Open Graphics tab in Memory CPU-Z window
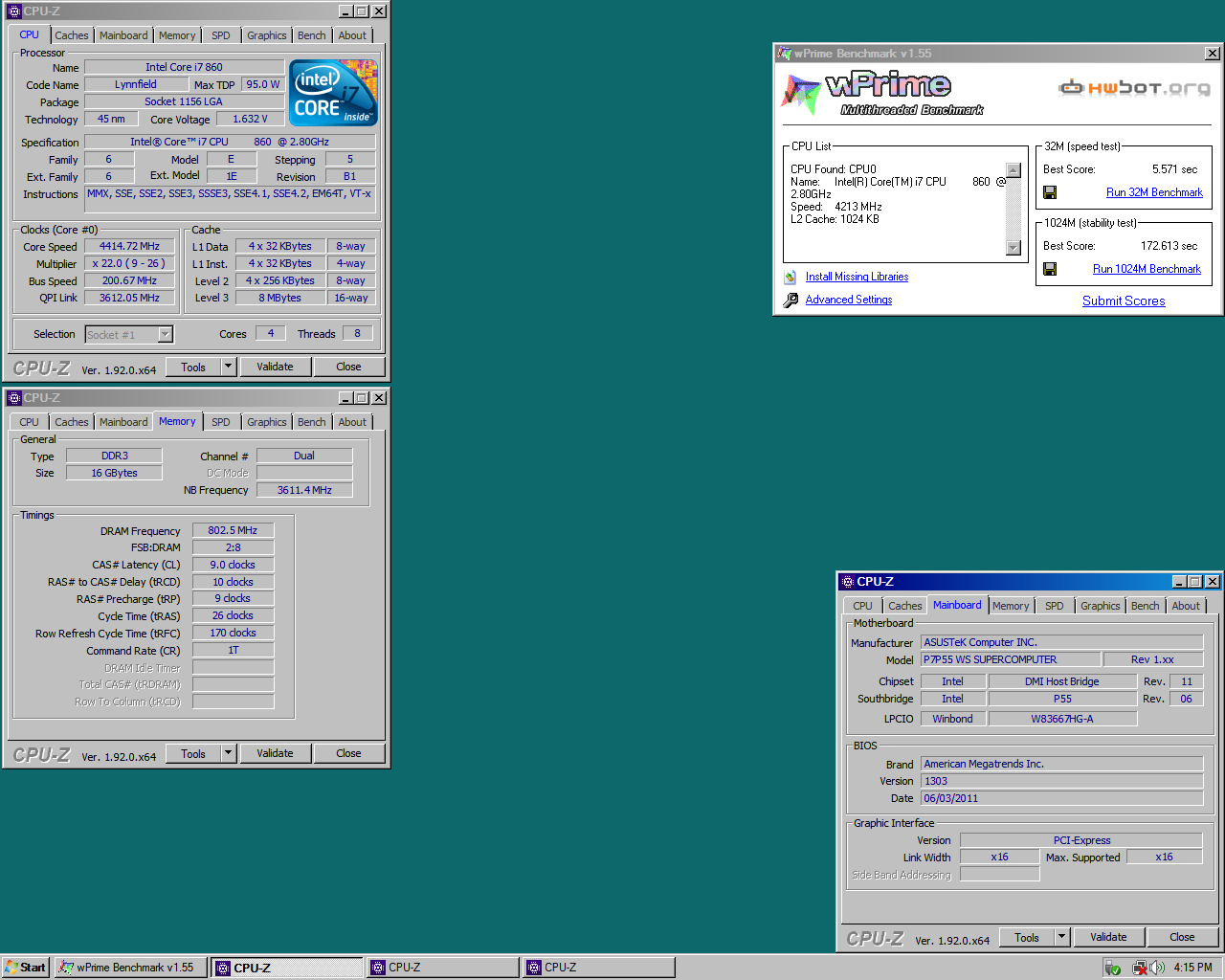Viewport: 1225px width, 980px height. coord(266,422)
